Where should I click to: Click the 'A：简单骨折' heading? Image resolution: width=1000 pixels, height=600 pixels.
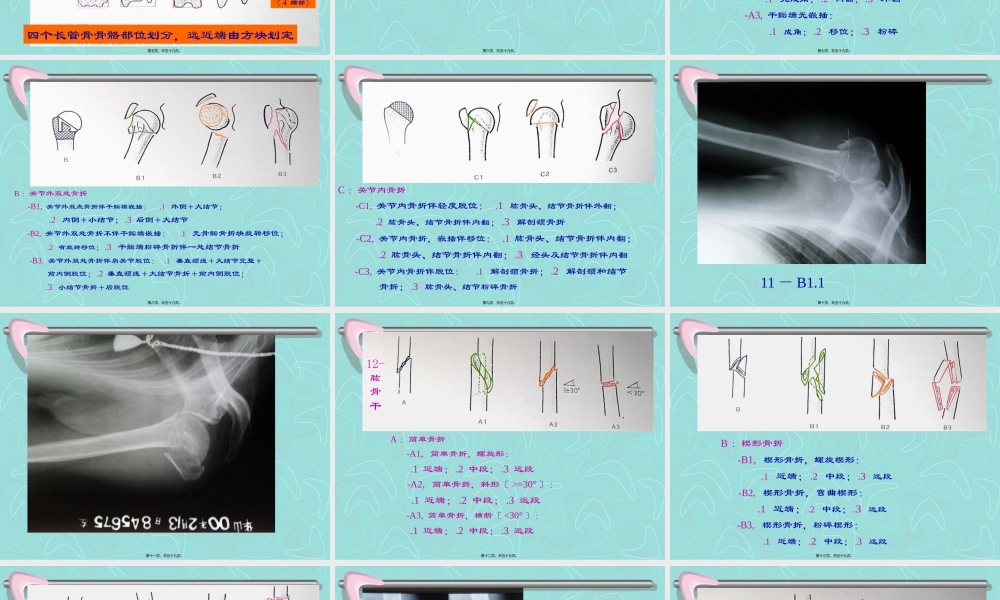tap(417, 439)
